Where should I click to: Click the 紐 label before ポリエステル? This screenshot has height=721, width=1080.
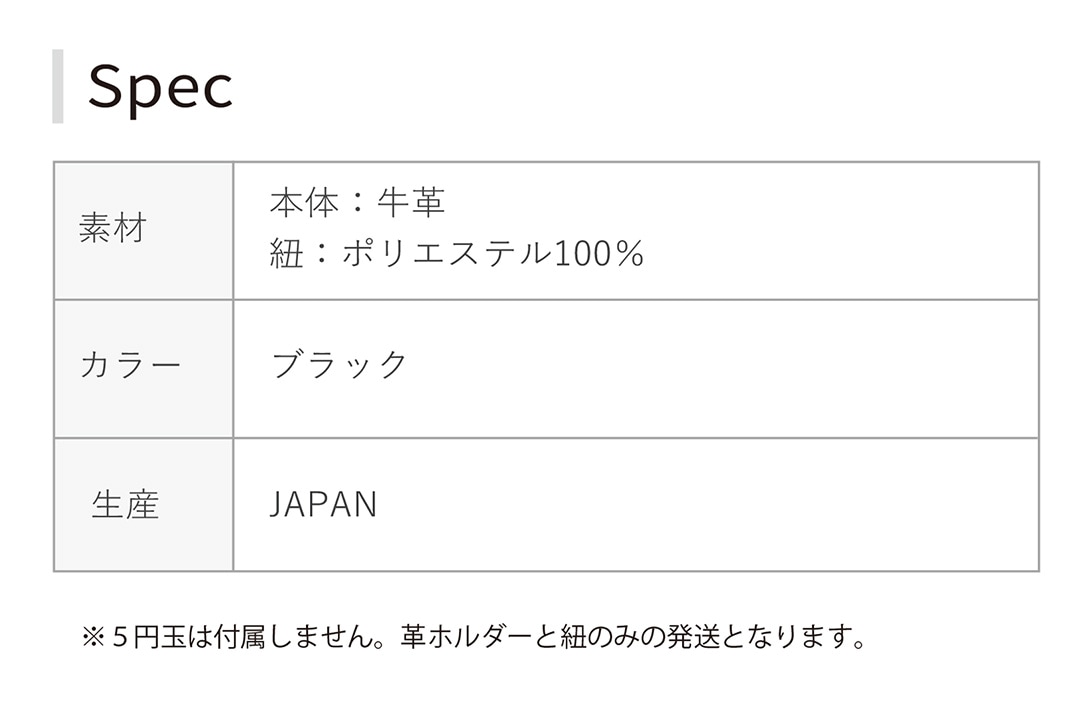coord(286,254)
